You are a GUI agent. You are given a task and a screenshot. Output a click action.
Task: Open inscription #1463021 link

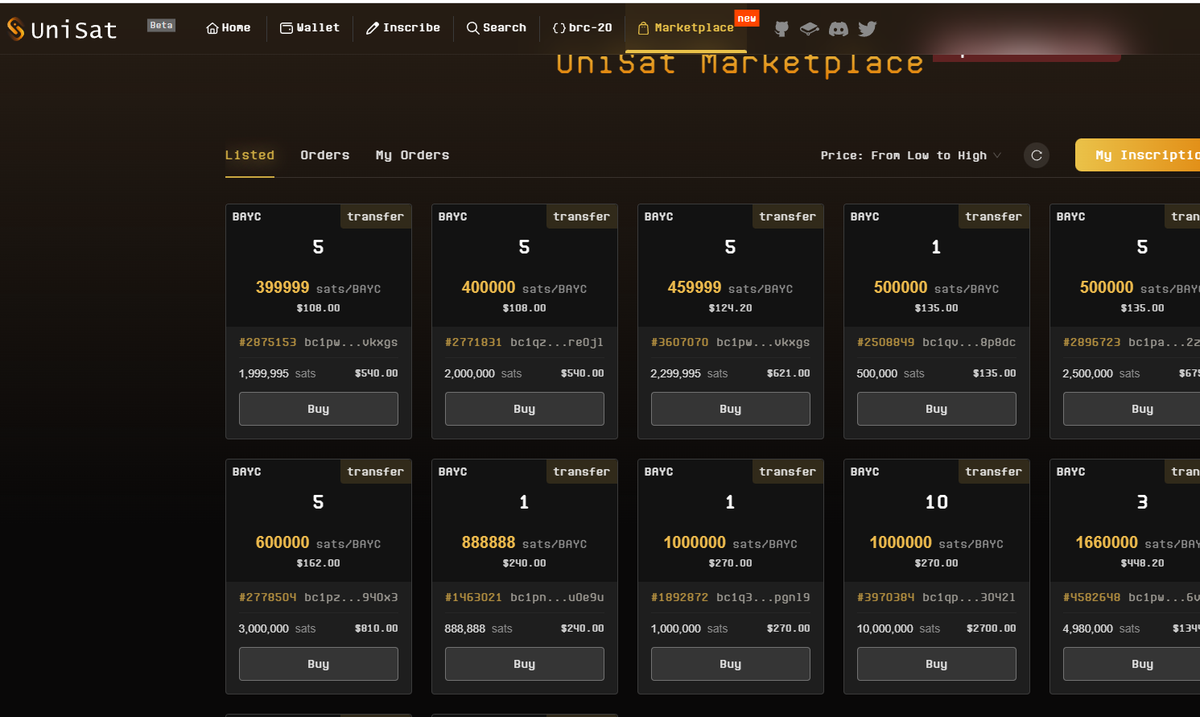(474, 598)
